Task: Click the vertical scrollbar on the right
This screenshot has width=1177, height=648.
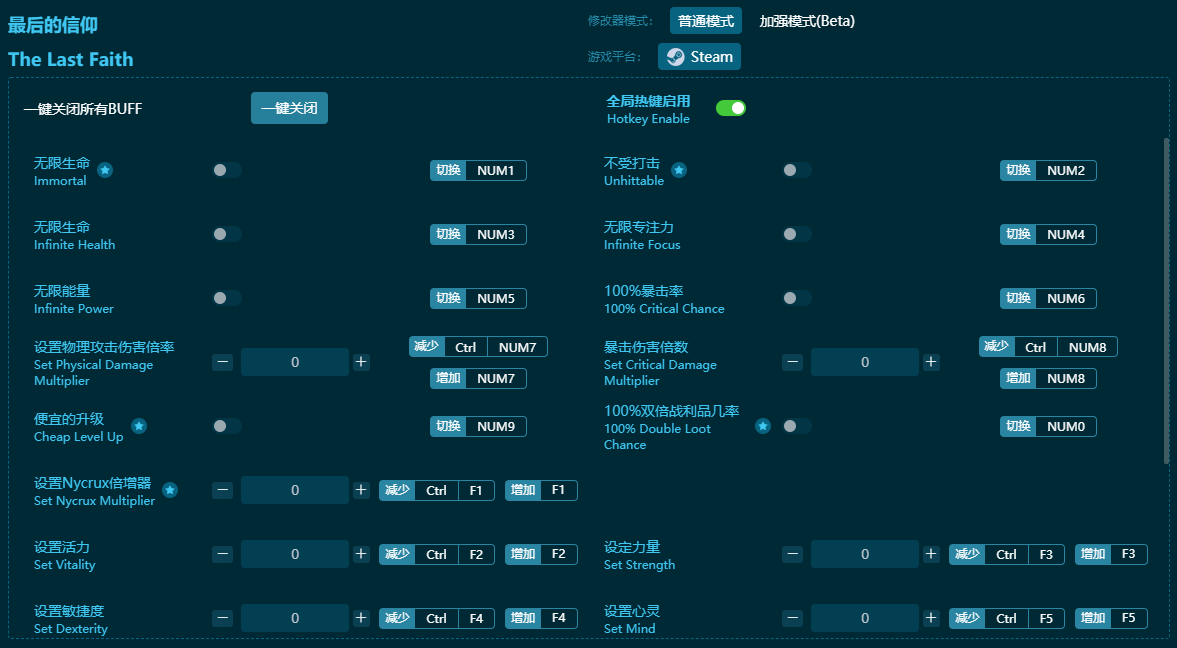Action: tap(1165, 300)
